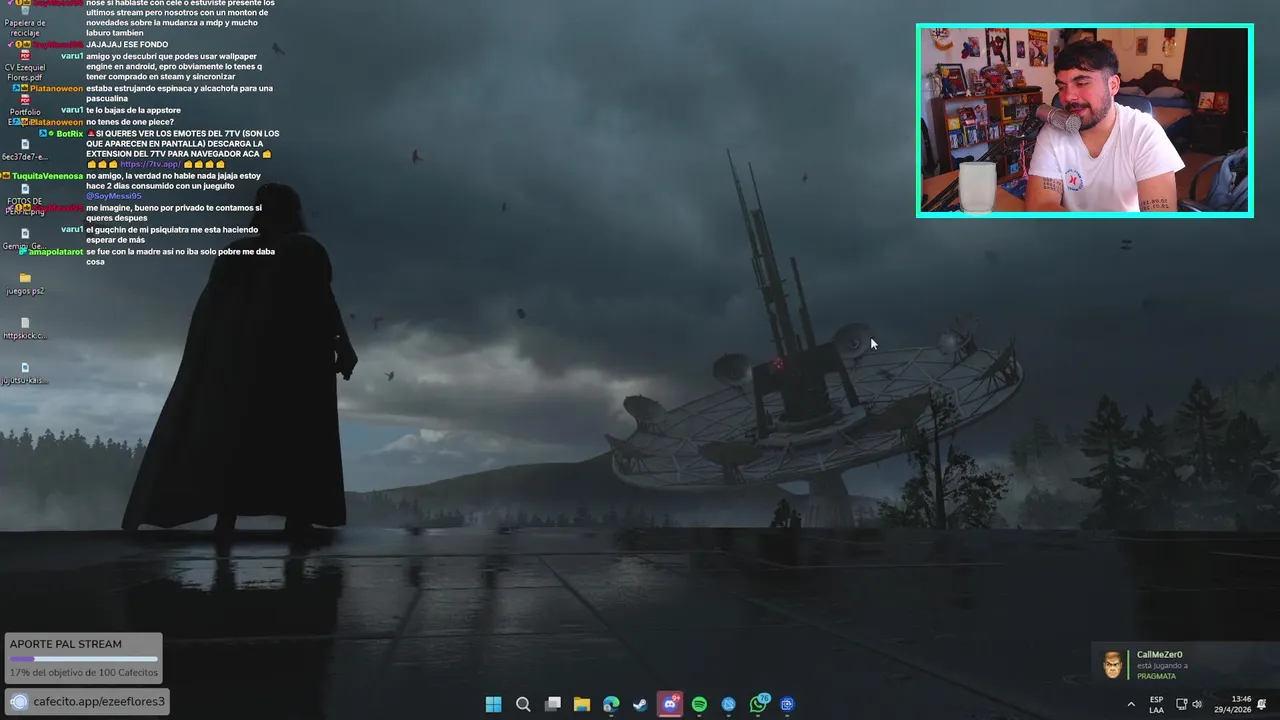This screenshot has width=1280, height=720.
Task: Expand the hidden tray icons chevron
Action: (1131, 704)
